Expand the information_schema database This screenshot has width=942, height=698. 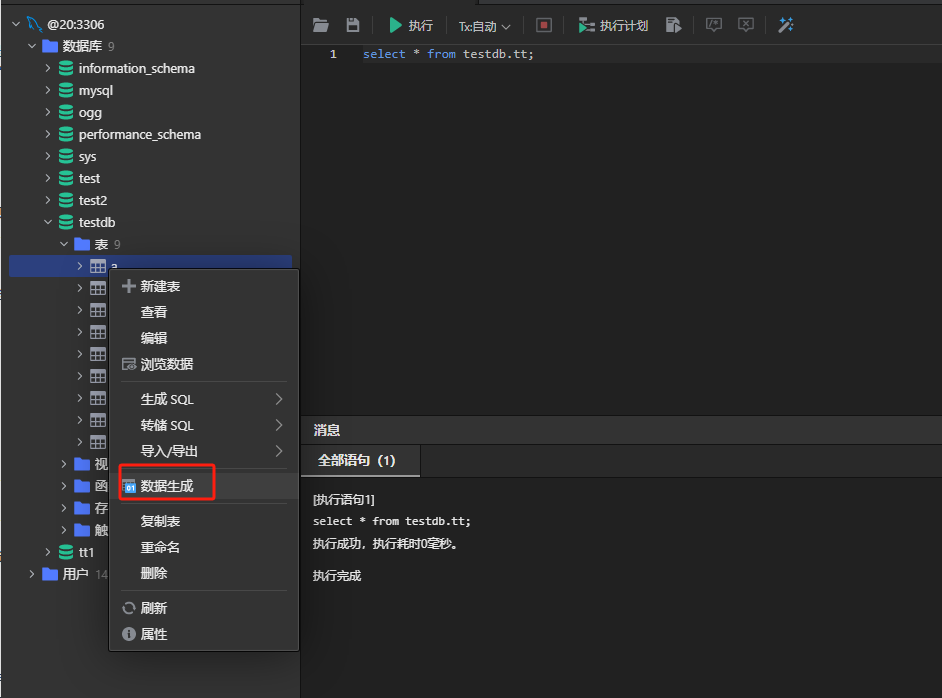point(48,68)
